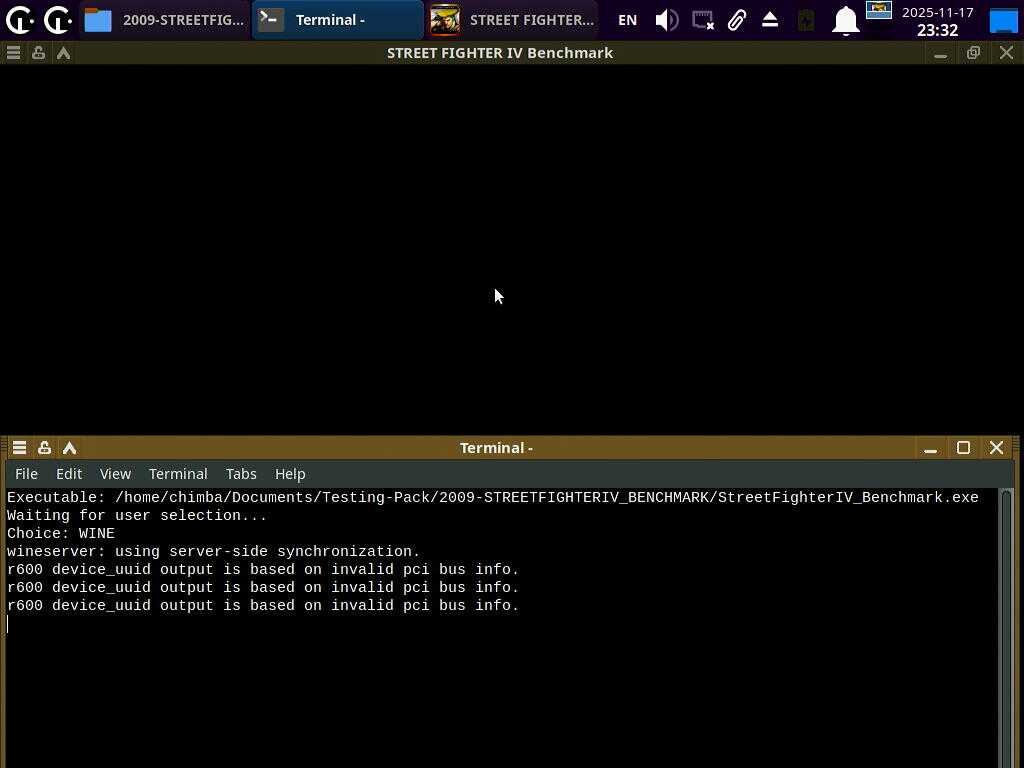
Task: Open the clipboard paperclip tray icon
Action: (x=737, y=20)
